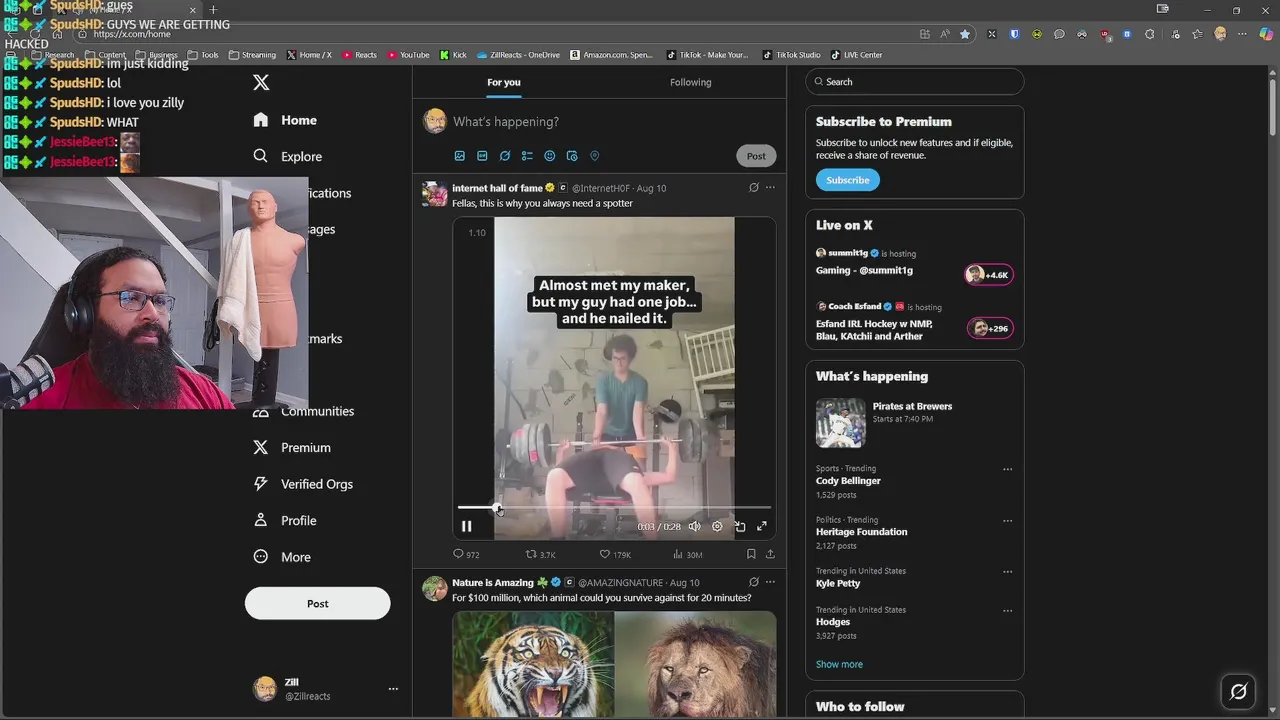The image size is (1280, 720).
Task: Open the Home page from the sidebar
Action: coord(286,120)
